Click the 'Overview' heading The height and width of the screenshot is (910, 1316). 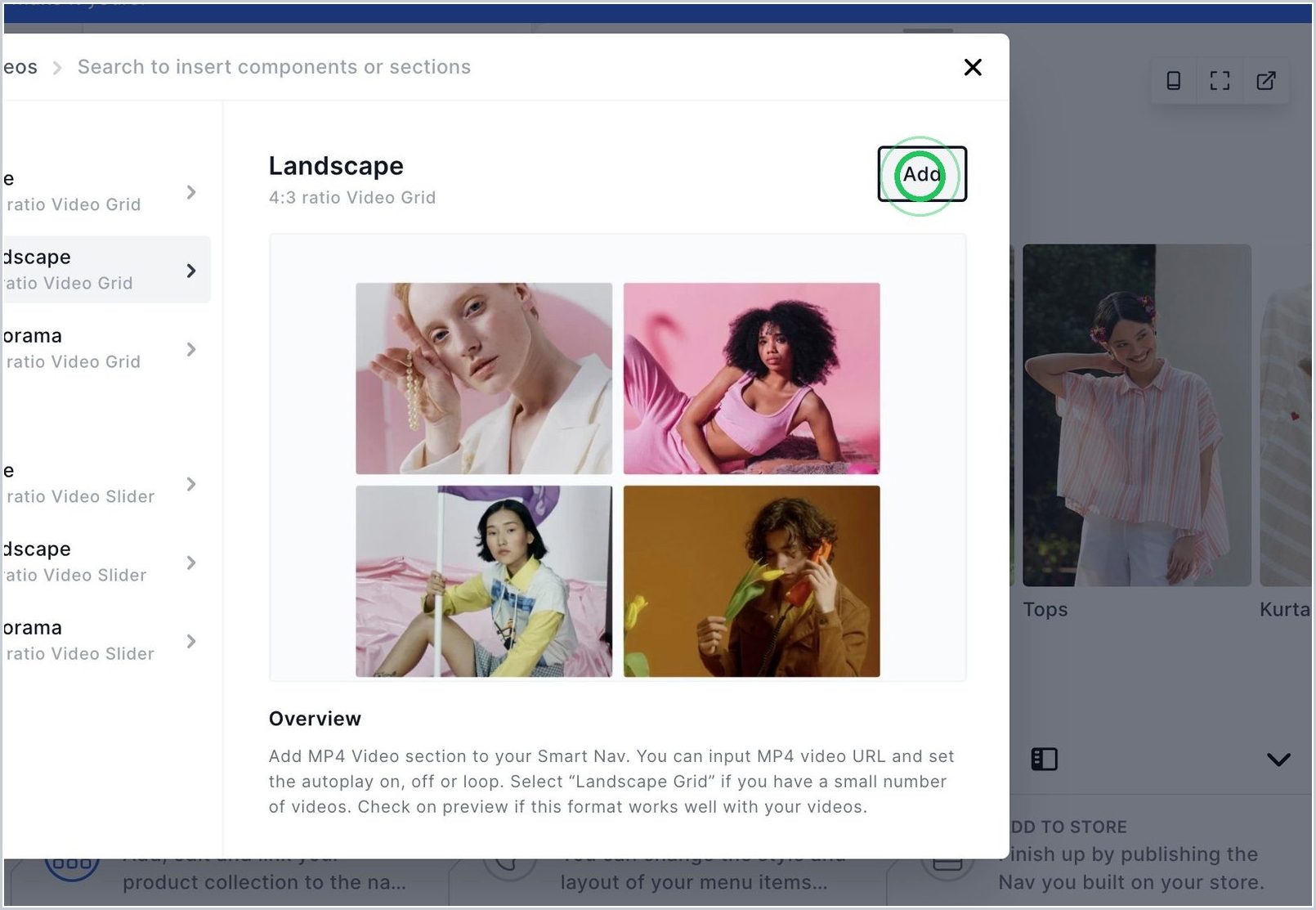[315, 719]
